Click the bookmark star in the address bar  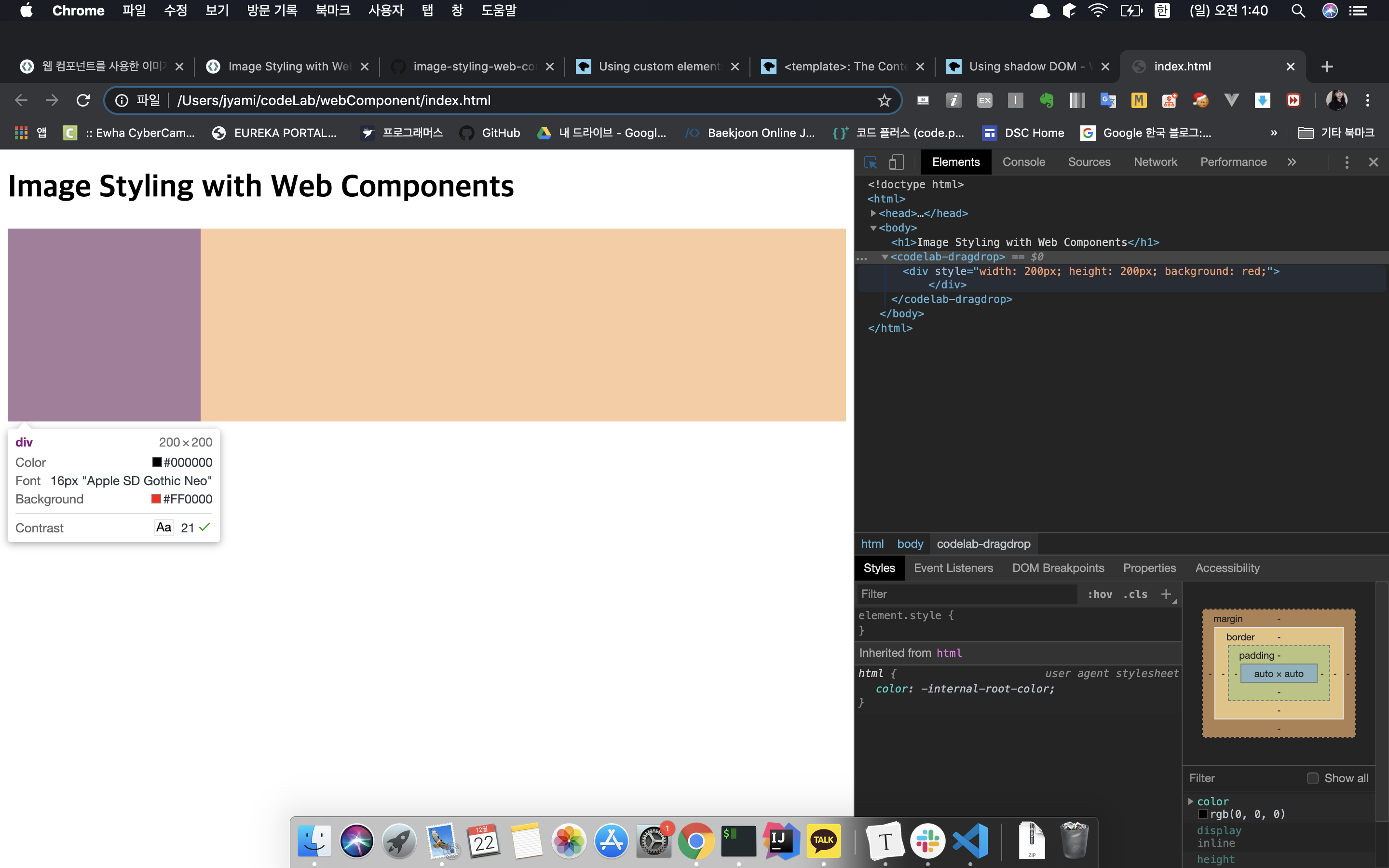pos(884,100)
